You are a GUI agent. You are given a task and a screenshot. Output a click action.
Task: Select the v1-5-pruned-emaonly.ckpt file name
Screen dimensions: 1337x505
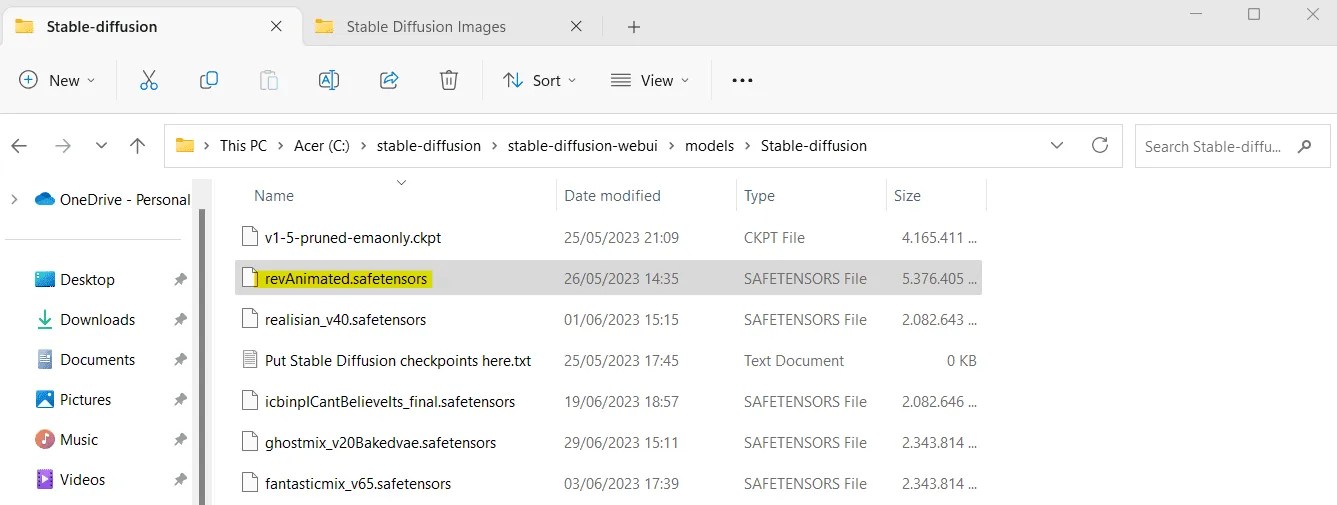(x=353, y=238)
